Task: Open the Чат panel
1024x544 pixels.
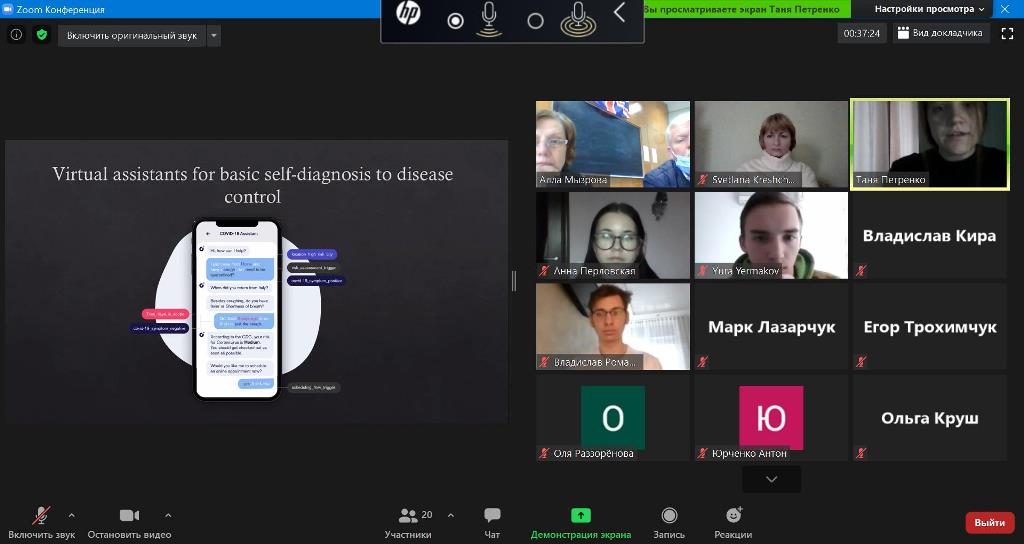Action: (492, 522)
